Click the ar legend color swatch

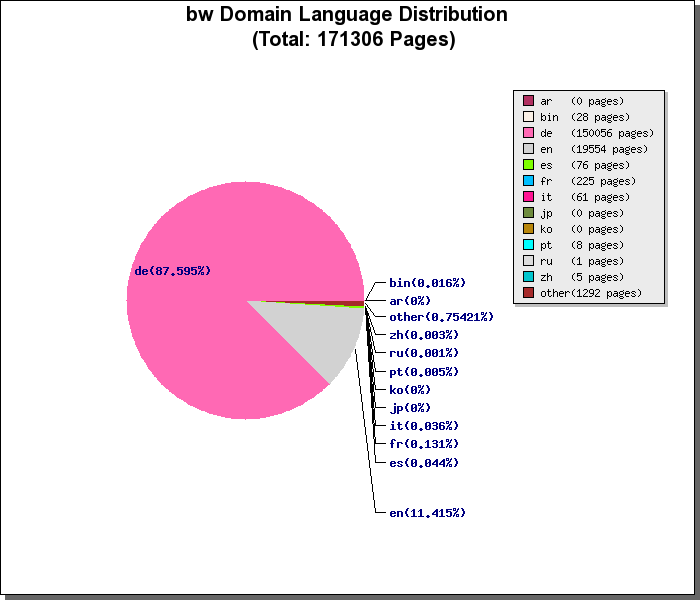528,101
